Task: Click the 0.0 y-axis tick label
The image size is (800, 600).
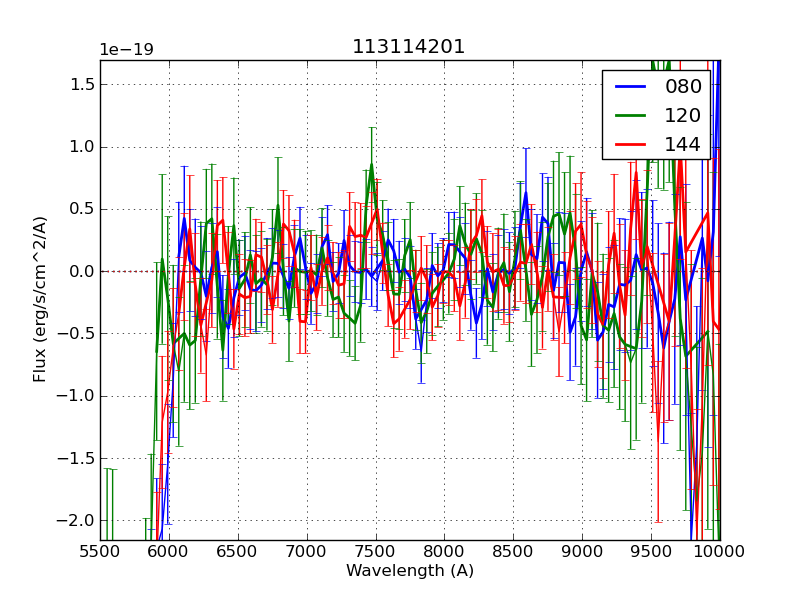Action: (80, 271)
